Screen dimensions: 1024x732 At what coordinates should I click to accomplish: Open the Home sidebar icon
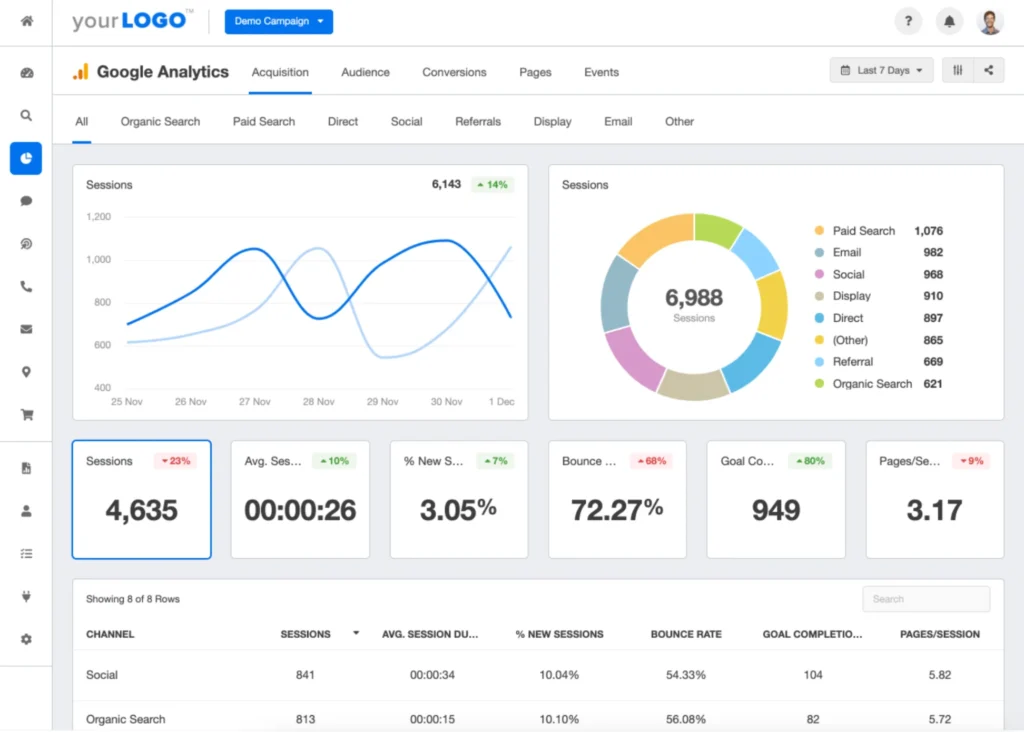[x=25, y=20]
